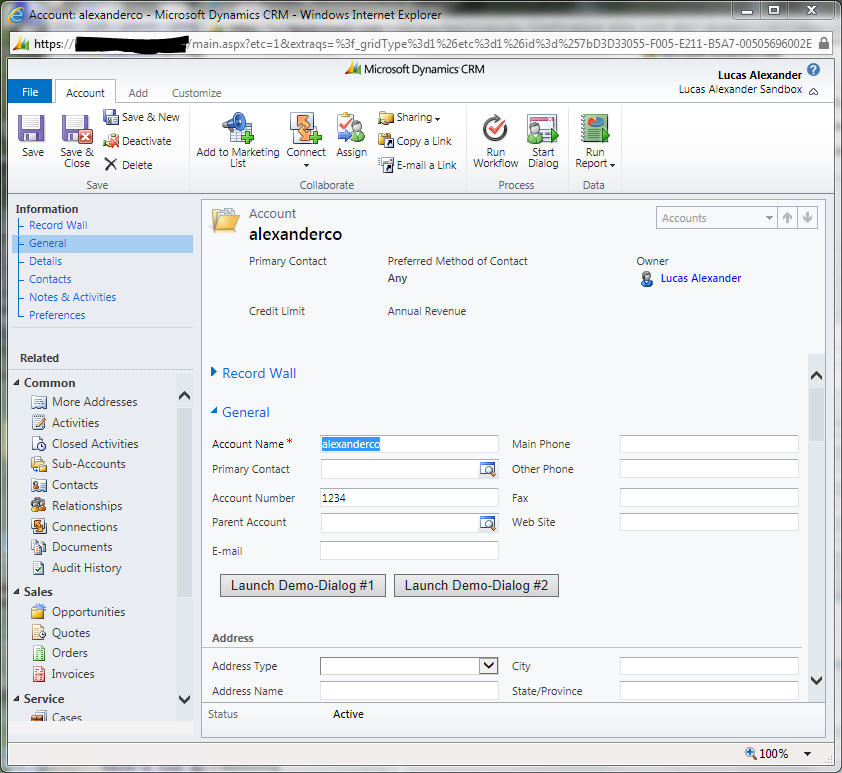Viewport: 842px width, 773px height.
Task: Open Documents
Action: [72, 547]
